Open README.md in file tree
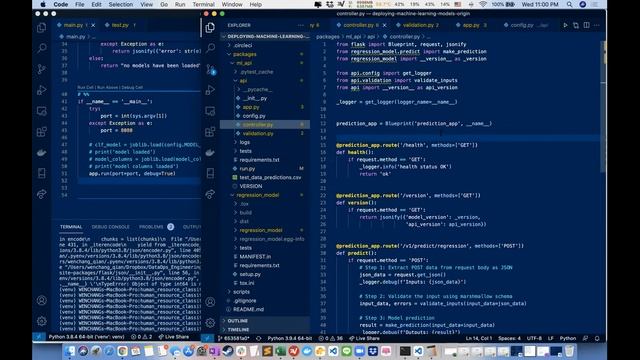 pos(248,309)
